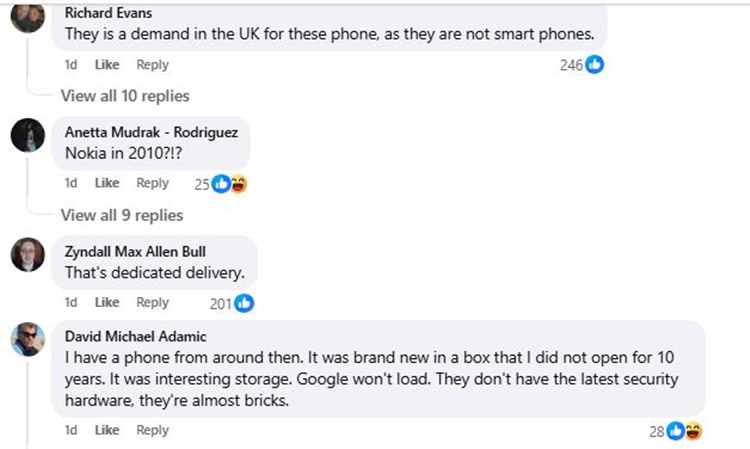
Task: Click thumbs-up reaction icon showing 201
Action: tap(244, 303)
